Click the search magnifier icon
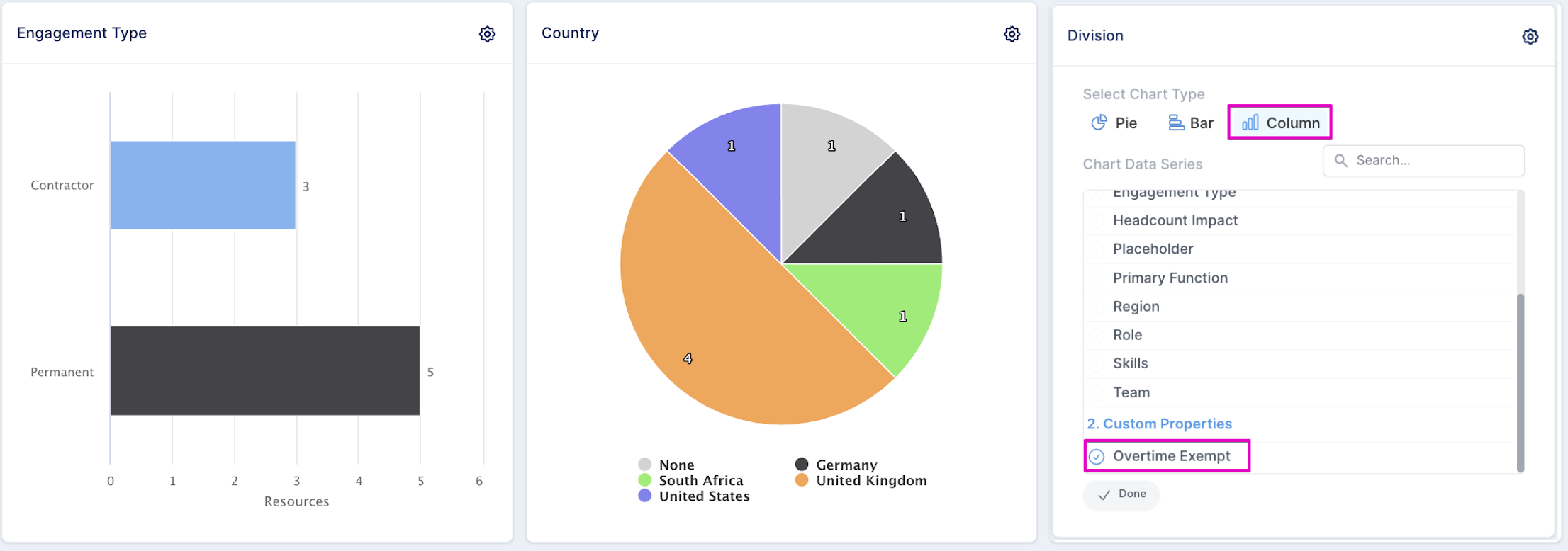 pos(1340,161)
